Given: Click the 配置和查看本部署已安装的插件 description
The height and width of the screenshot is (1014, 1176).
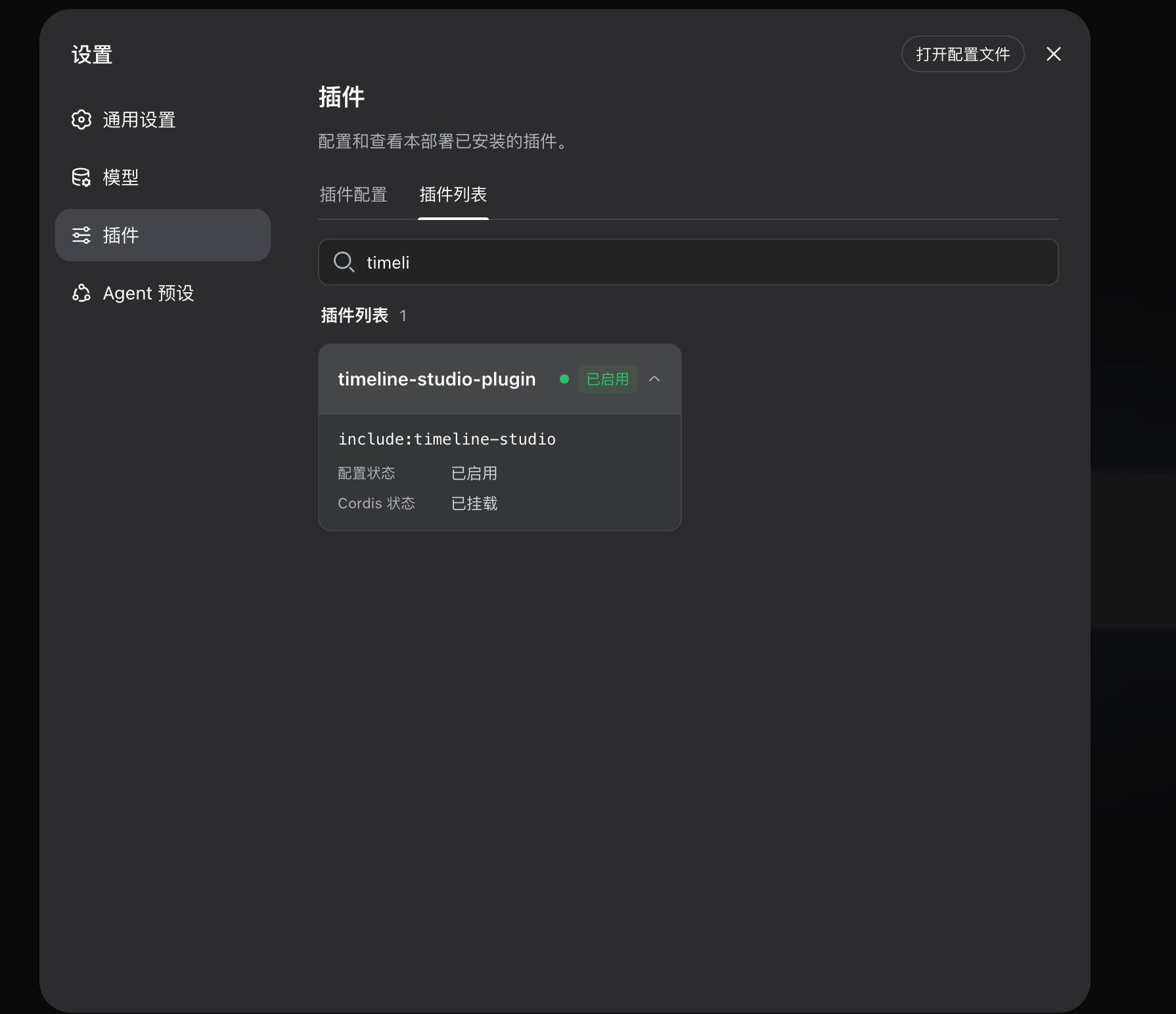Looking at the screenshot, I should tap(443, 141).
